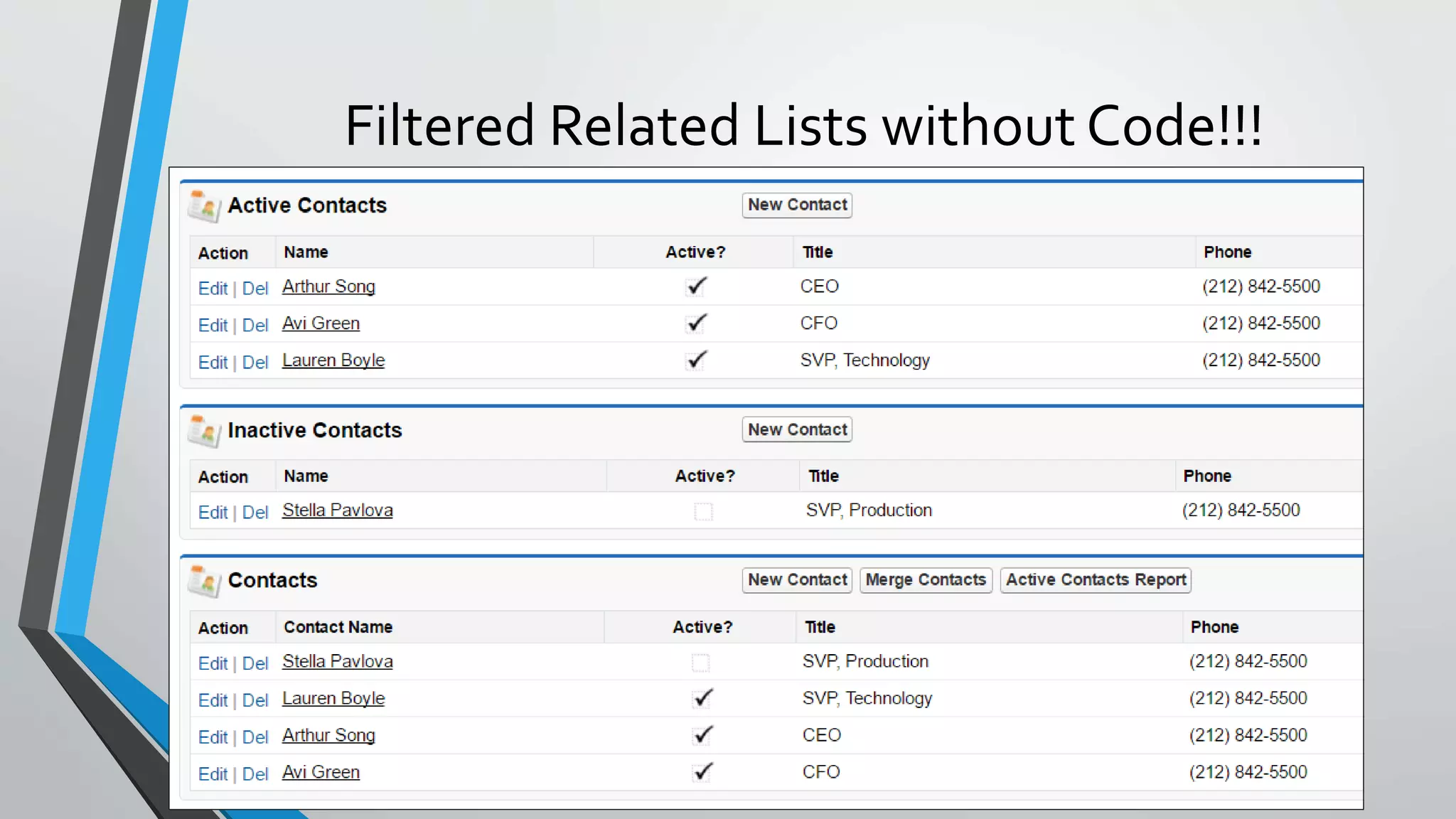
Task: Delete Avi Green in Contacts list
Action: coord(255,775)
